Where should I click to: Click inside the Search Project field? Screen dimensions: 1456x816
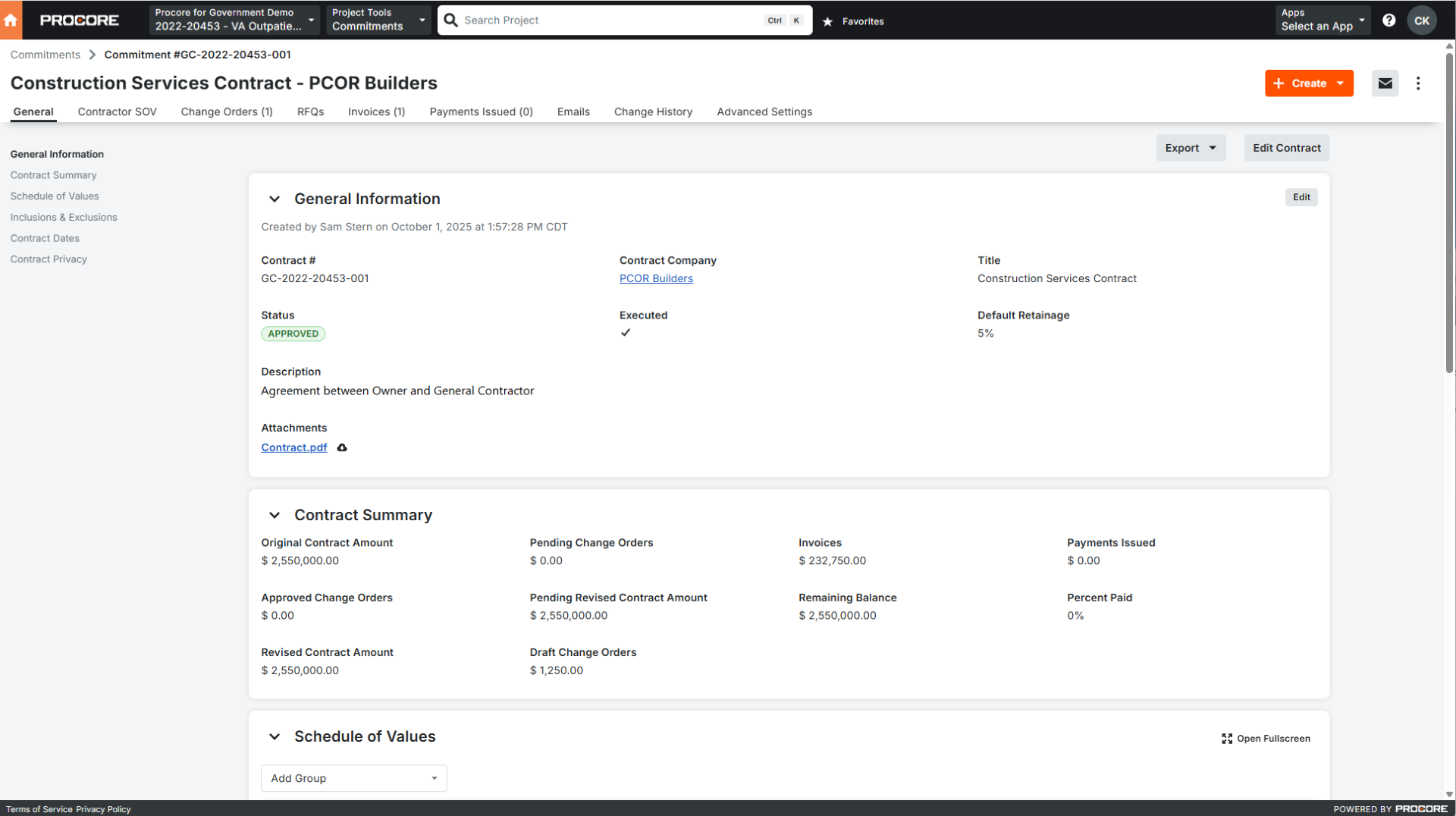point(607,20)
